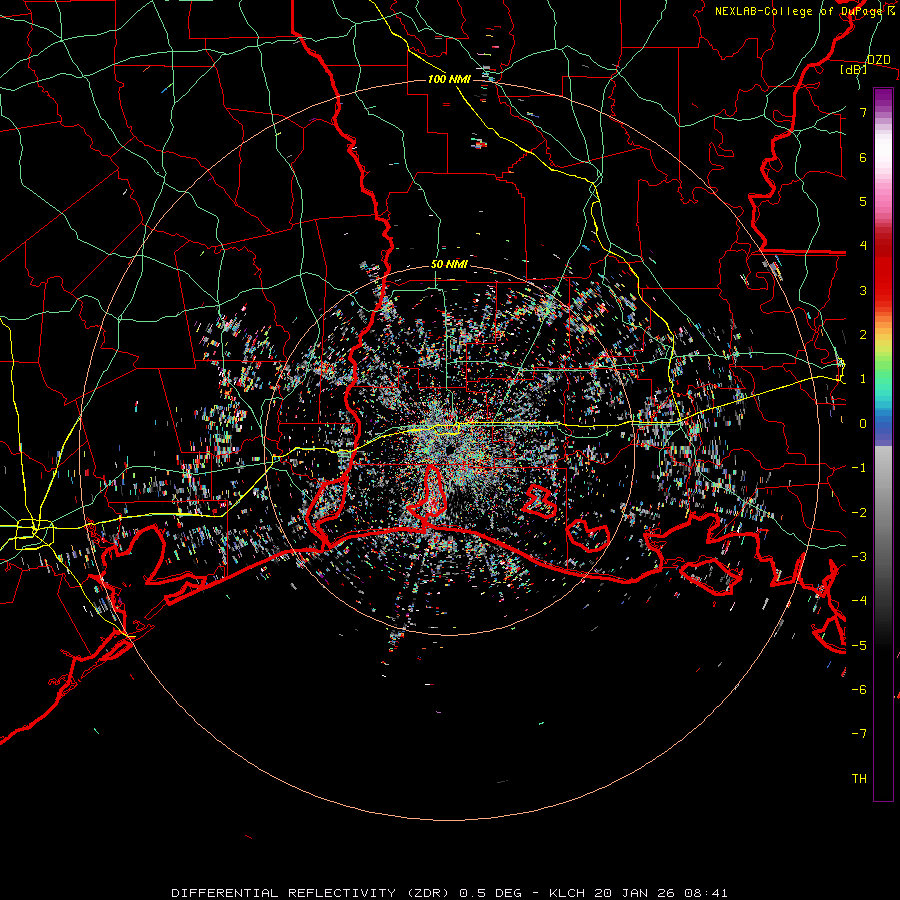Click the 0 value on color scale
The height and width of the screenshot is (900, 900).
point(863,424)
